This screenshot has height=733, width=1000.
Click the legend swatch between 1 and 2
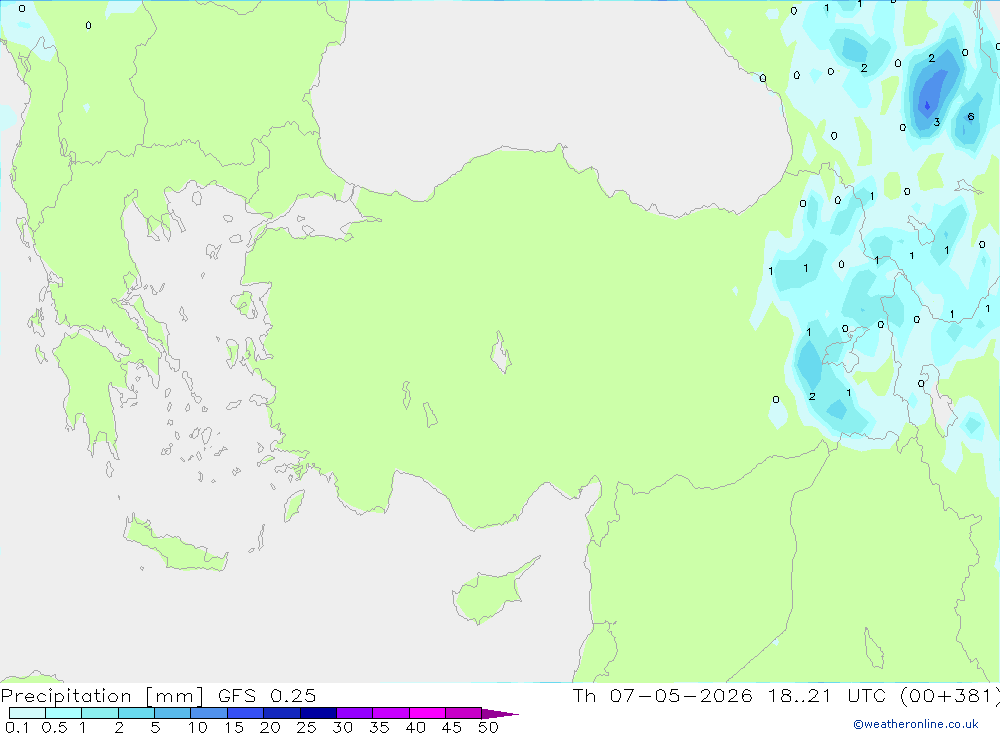100,713
